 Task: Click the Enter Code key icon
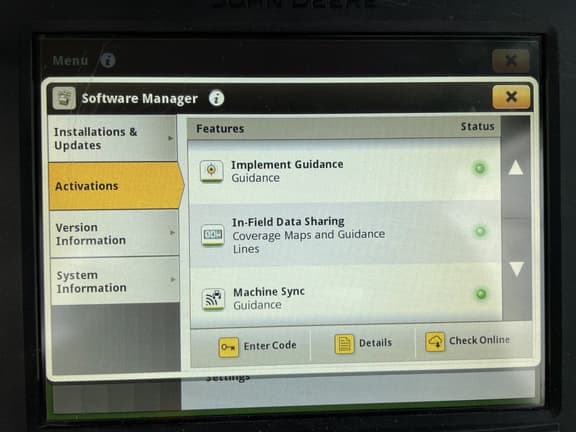pos(228,347)
